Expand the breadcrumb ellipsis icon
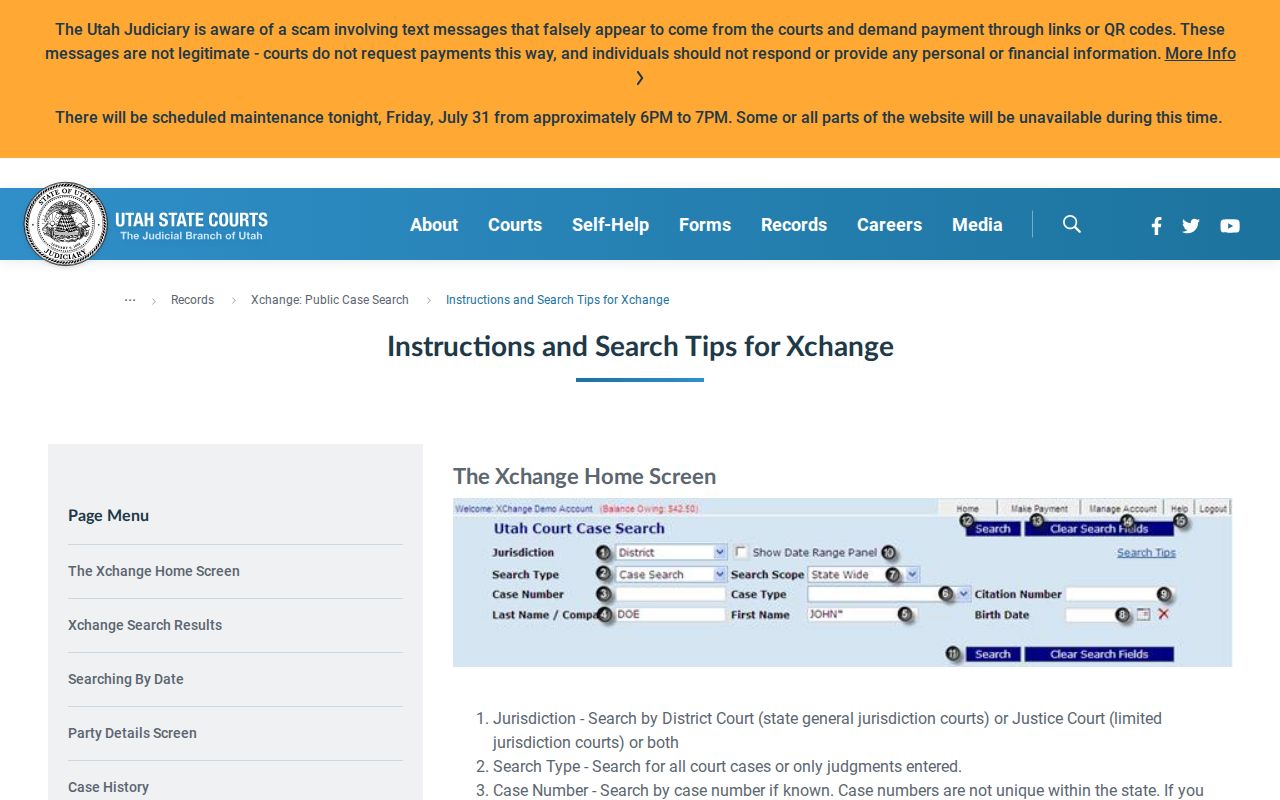 click(130, 300)
